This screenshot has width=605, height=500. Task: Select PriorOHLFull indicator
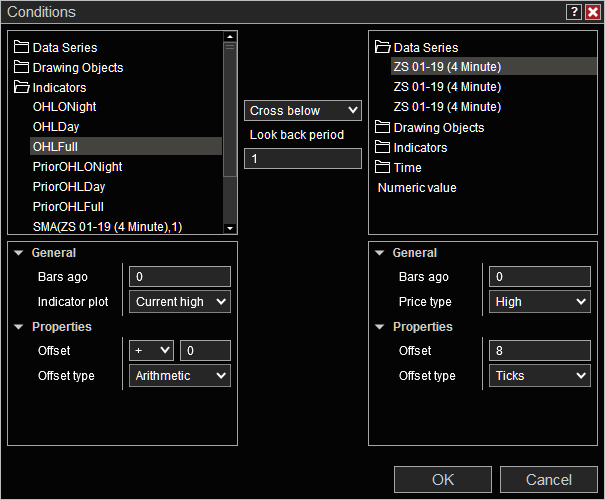point(68,207)
